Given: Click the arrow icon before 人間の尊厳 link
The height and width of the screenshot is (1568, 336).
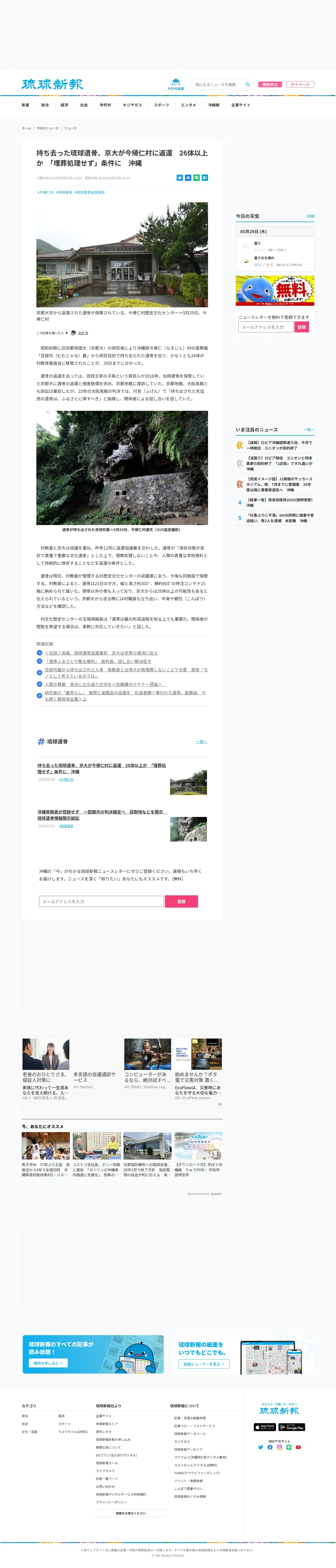Looking at the screenshot, I should [40, 684].
